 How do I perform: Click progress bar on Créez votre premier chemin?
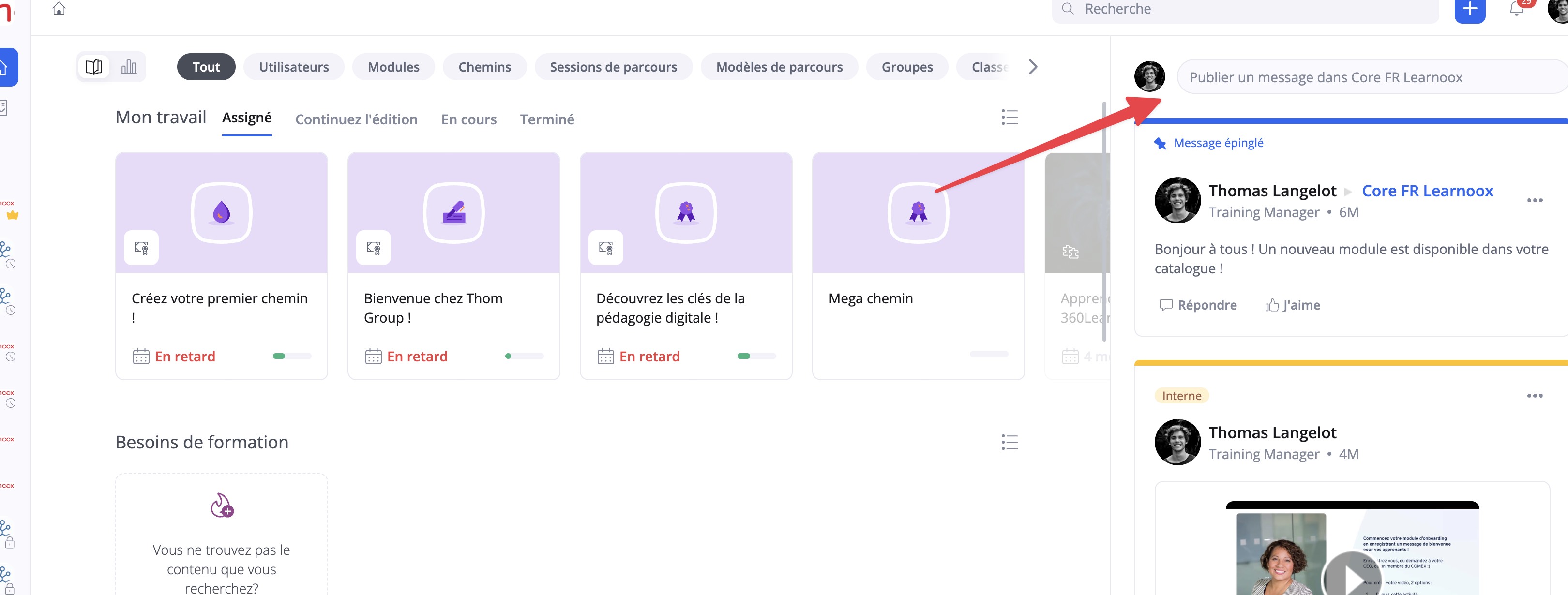(292, 356)
